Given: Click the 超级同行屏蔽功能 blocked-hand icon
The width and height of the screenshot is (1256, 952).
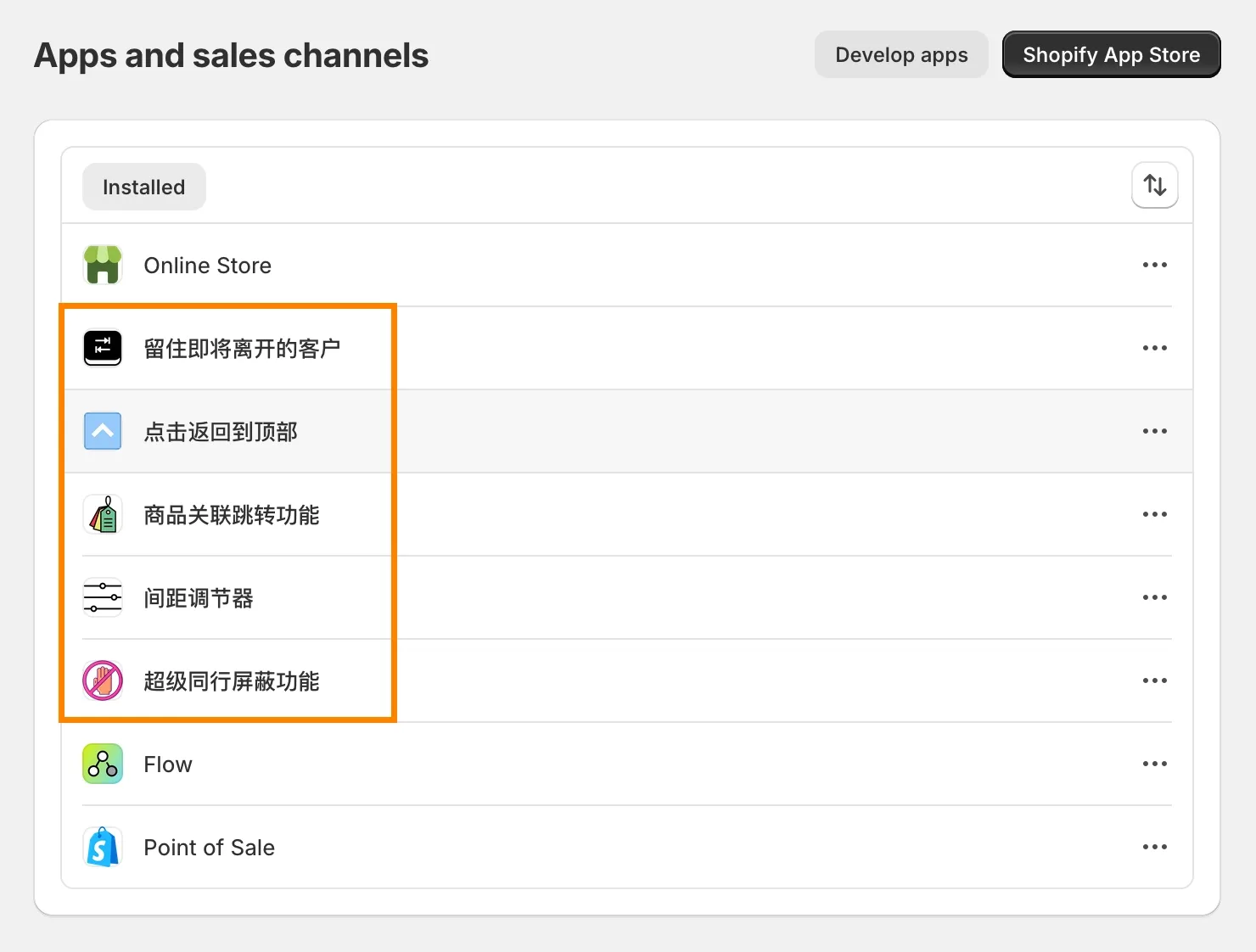Looking at the screenshot, I should 102,680.
